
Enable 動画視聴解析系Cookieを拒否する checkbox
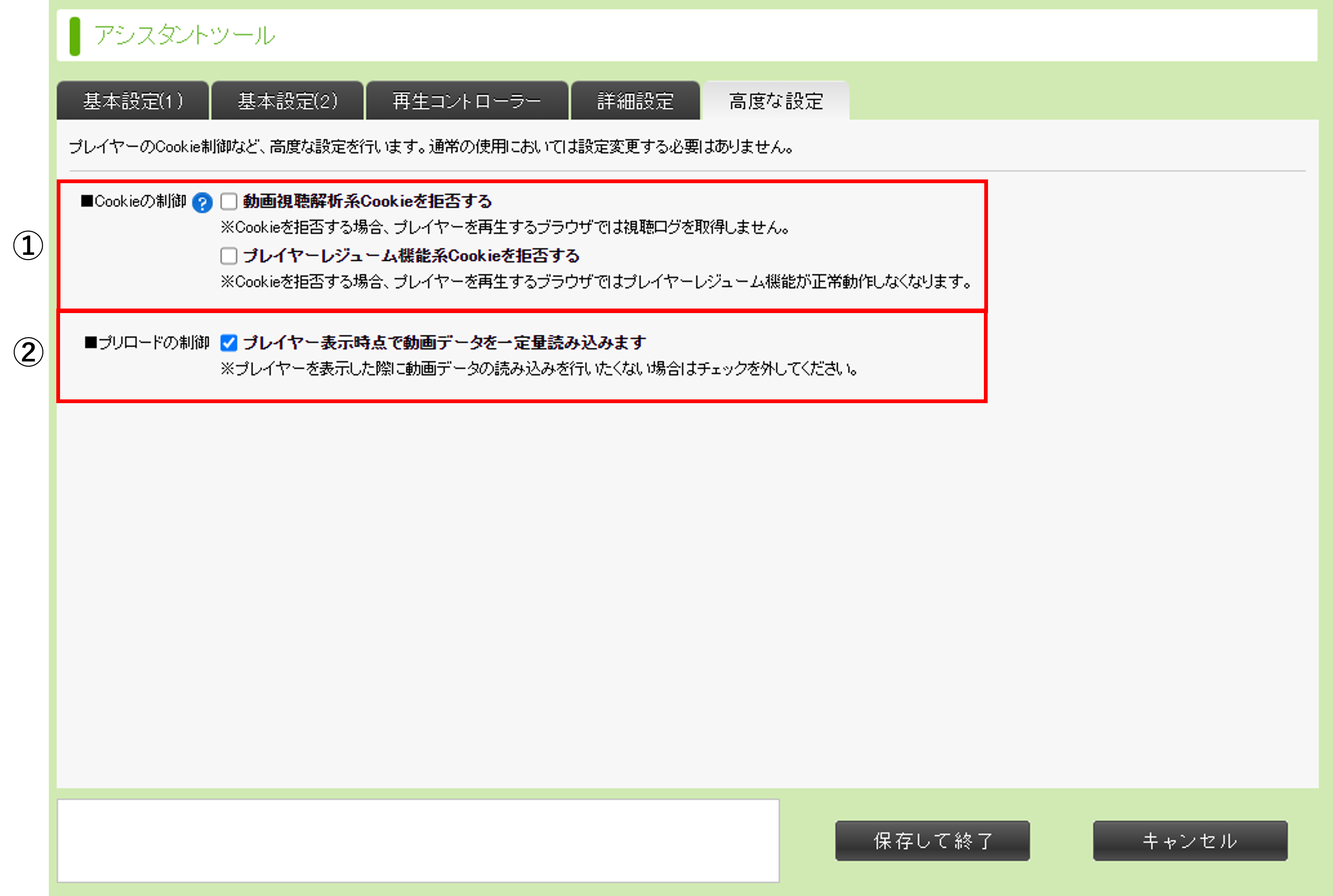(x=229, y=201)
